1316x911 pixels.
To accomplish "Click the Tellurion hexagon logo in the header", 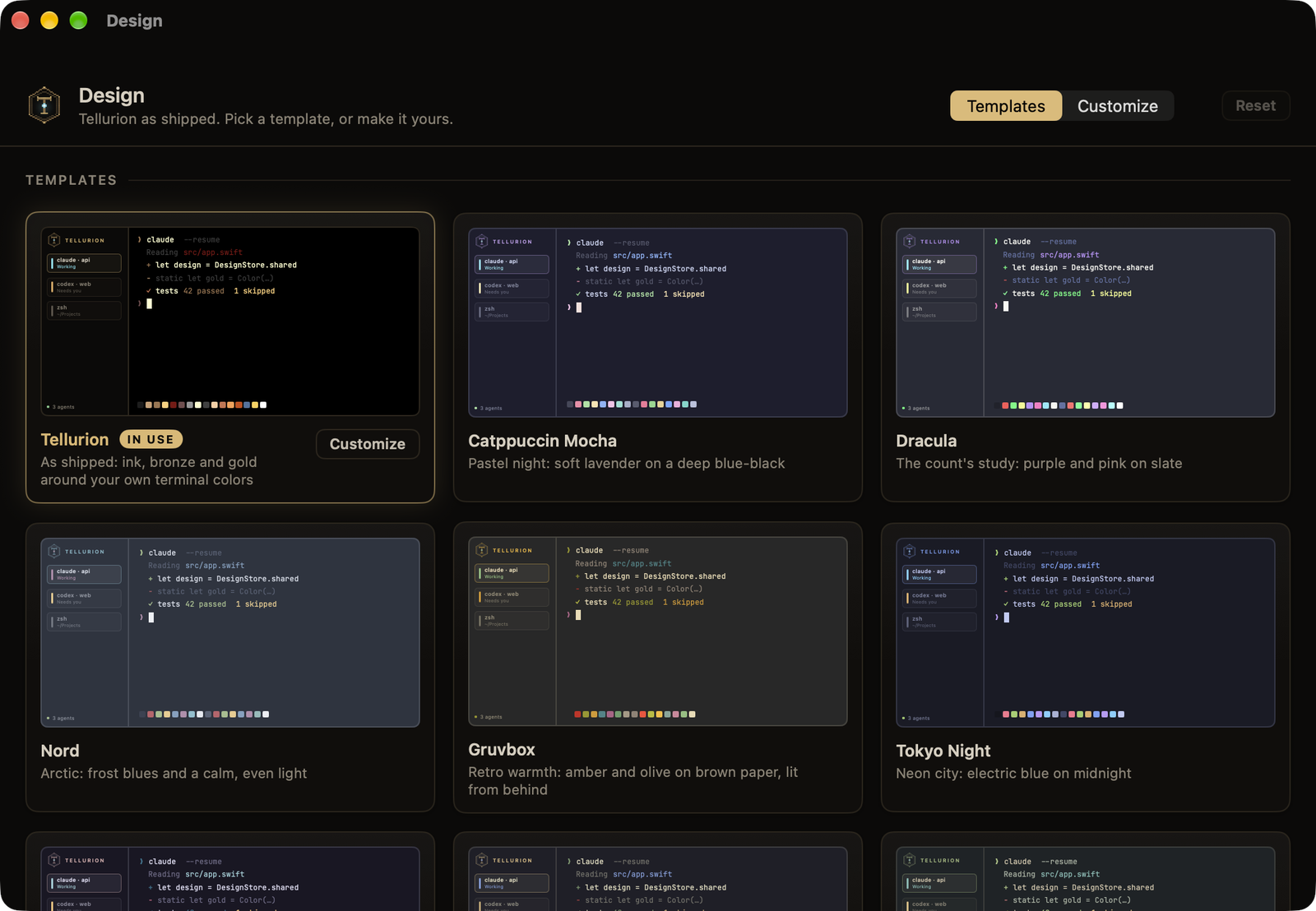I will [x=44, y=105].
